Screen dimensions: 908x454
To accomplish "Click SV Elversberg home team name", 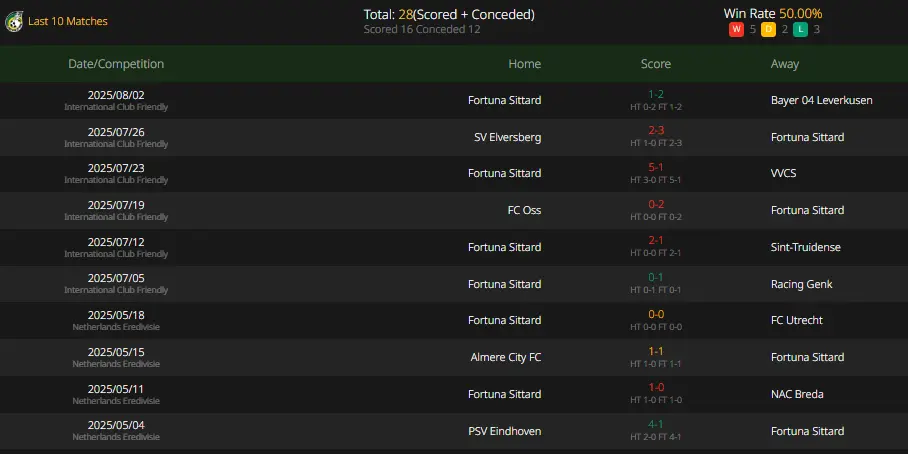I will click(507, 137).
